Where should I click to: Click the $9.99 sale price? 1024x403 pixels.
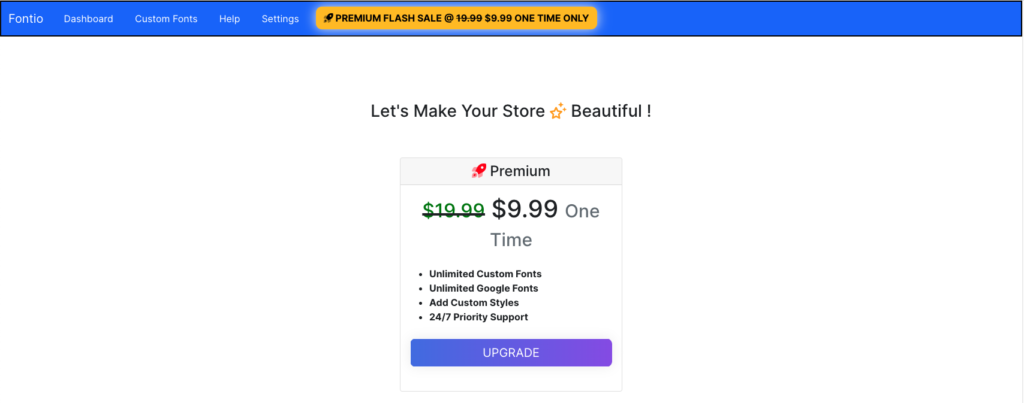pyautogui.click(x=525, y=209)
